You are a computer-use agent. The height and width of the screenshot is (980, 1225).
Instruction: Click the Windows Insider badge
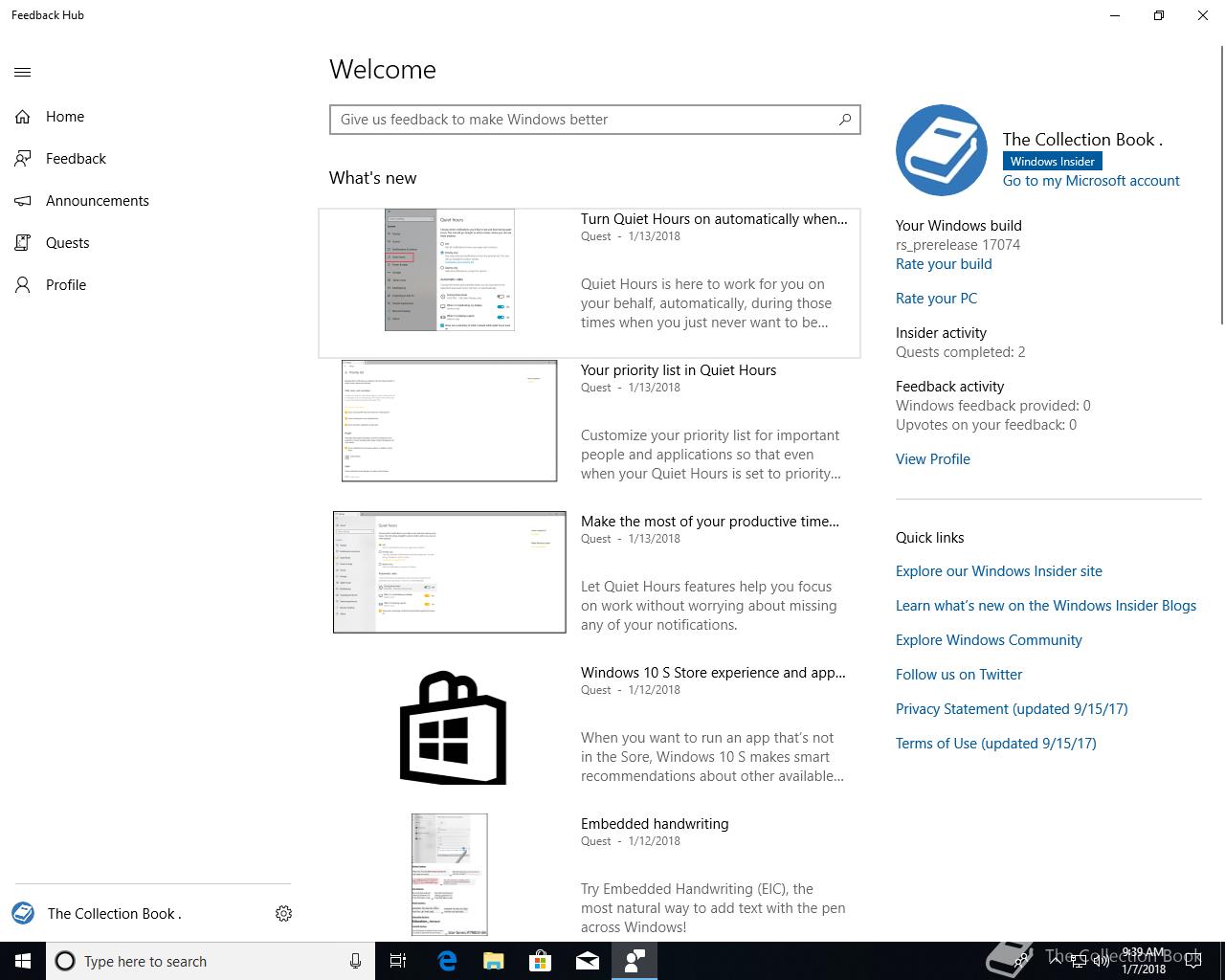(x=1053, y=162)
